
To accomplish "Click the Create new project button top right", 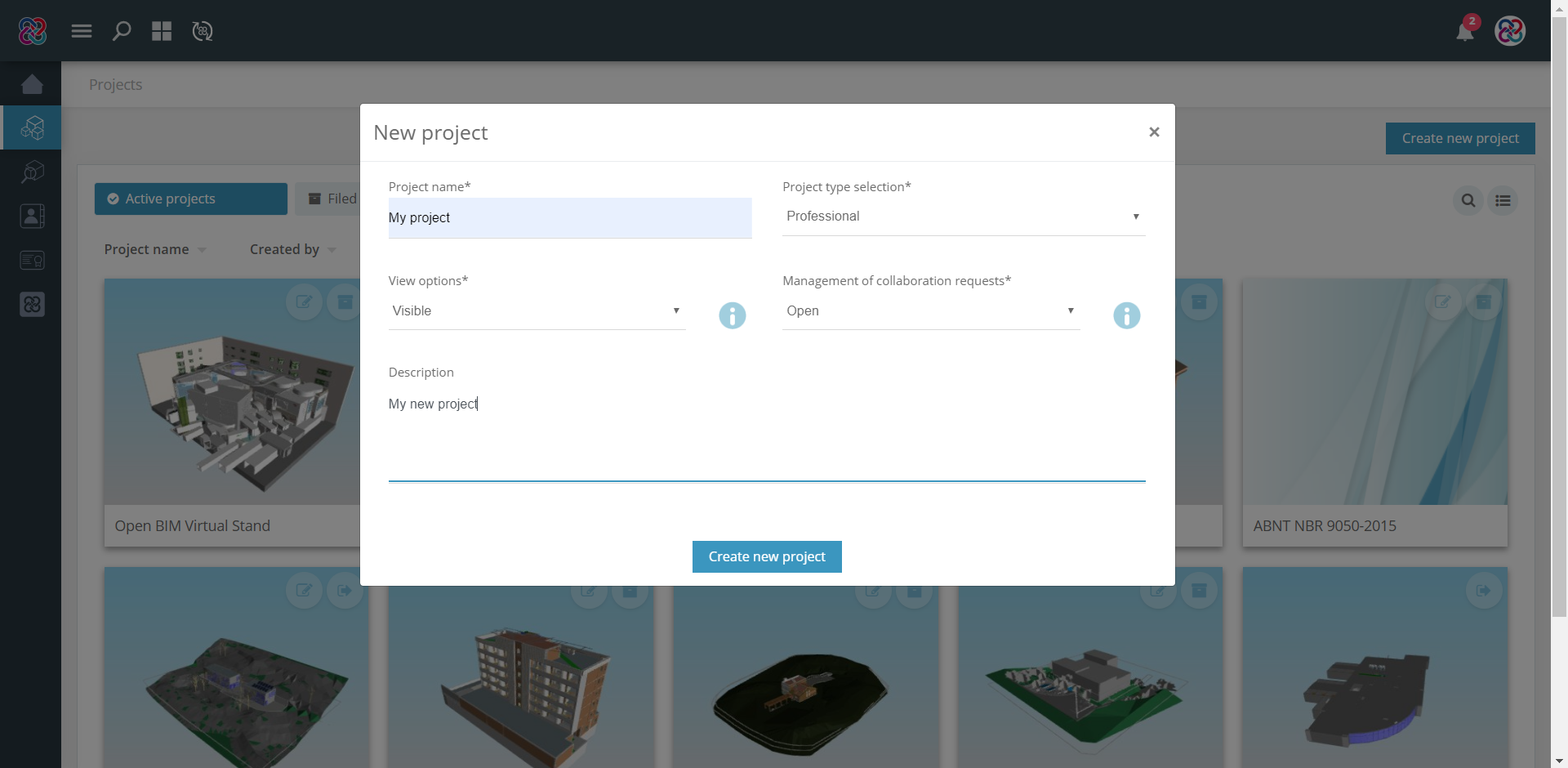I will coord(1460,138).
